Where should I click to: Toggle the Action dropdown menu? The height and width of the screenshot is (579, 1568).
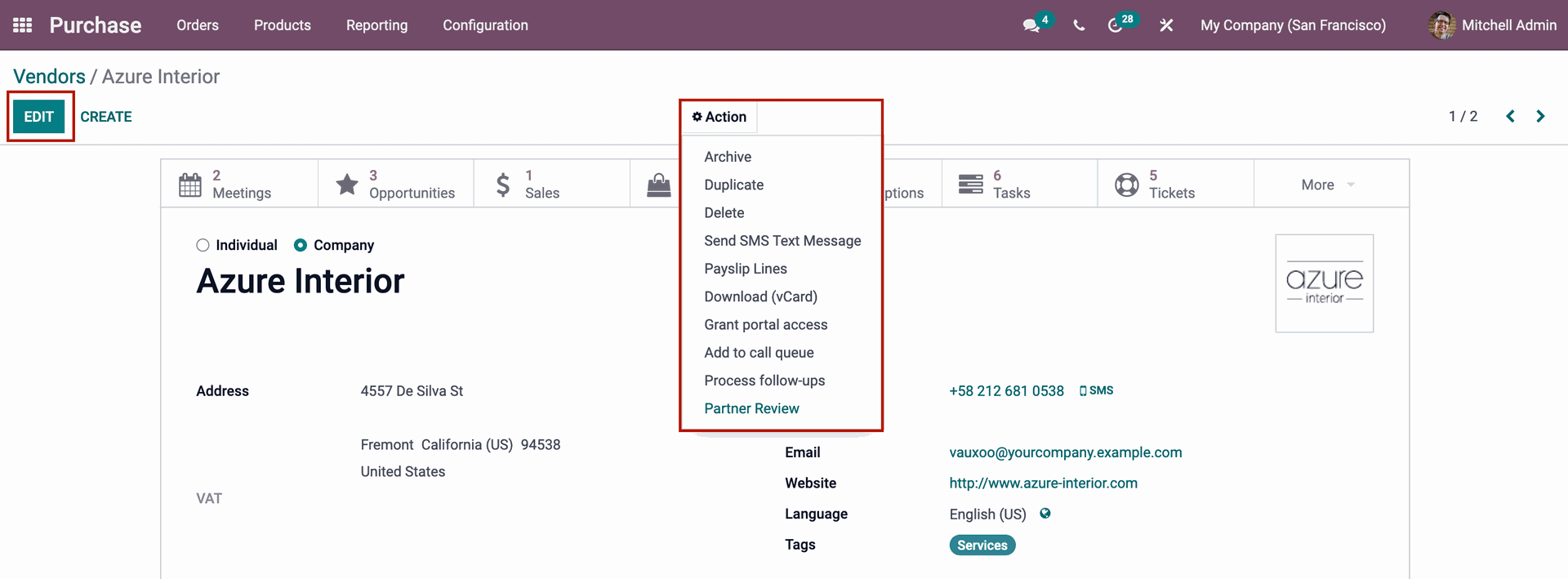(x=719, y=117)
